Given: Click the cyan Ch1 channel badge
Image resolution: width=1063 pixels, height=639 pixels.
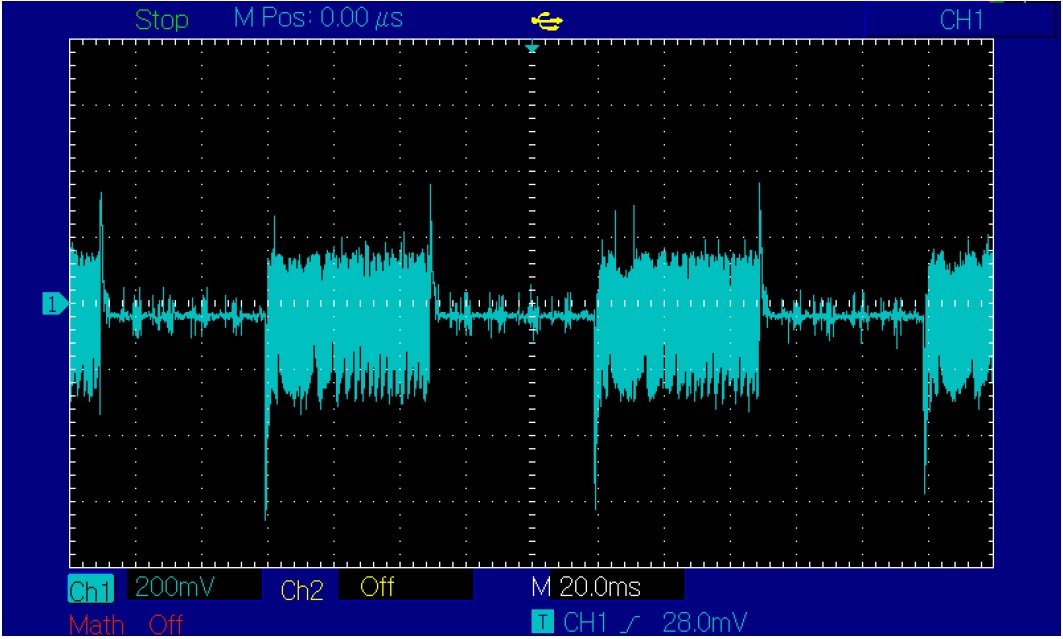Looking at the screenshot, I should tap(91, 588).
